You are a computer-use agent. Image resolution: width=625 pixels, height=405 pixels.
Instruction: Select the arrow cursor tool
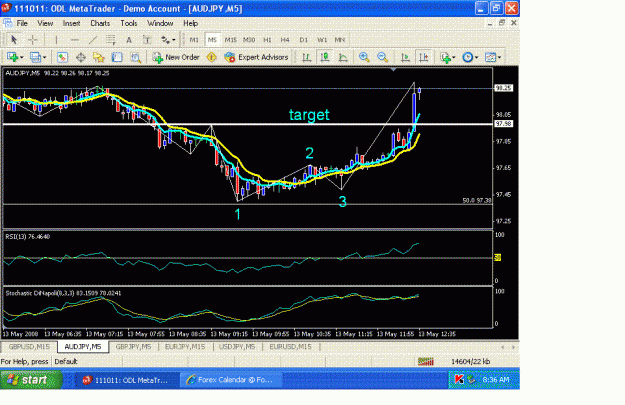14,39
